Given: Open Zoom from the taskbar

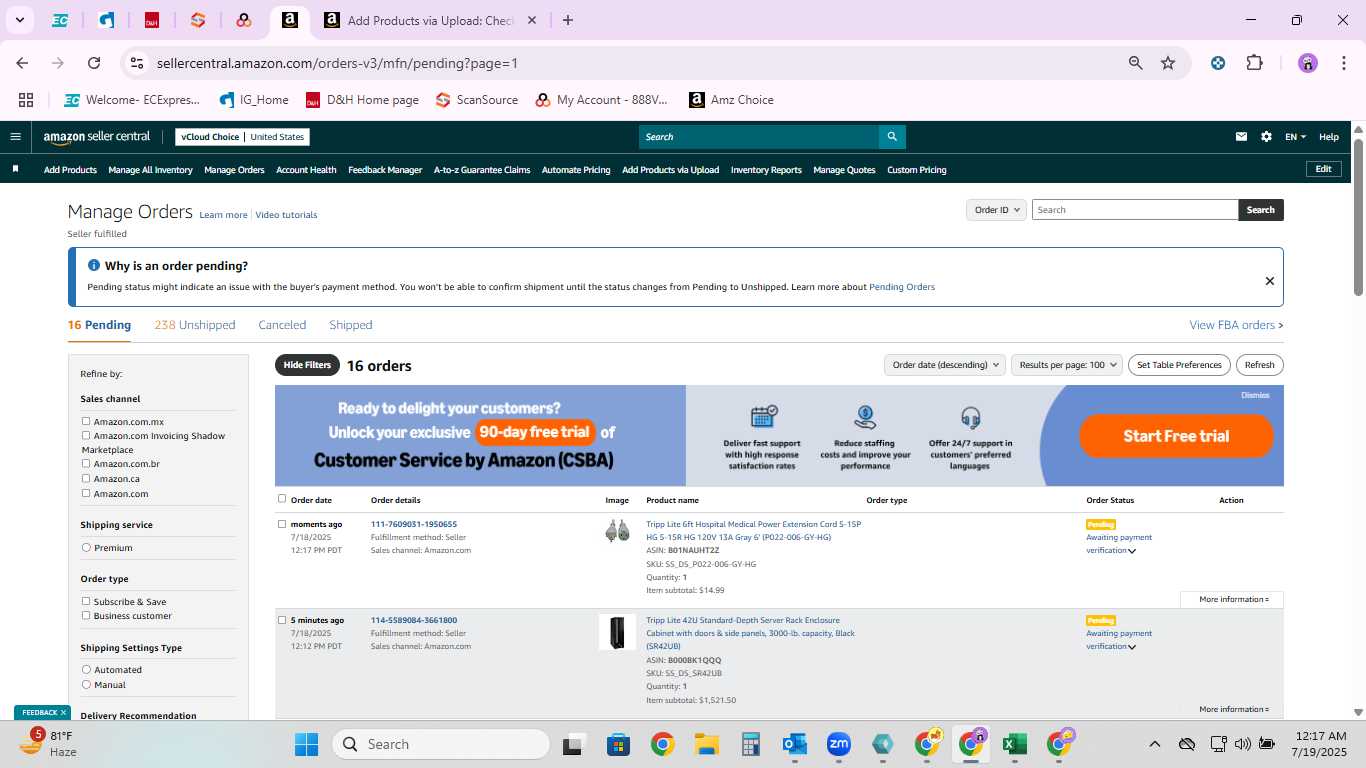Looking at the screenshot, I should click(839, 744).
